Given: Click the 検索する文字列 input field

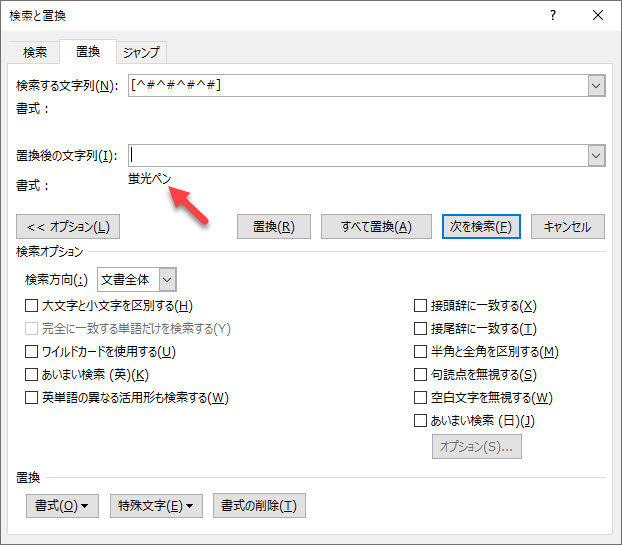Looking at the screenshot, I should pyautogui.click(x=357, y=86).
